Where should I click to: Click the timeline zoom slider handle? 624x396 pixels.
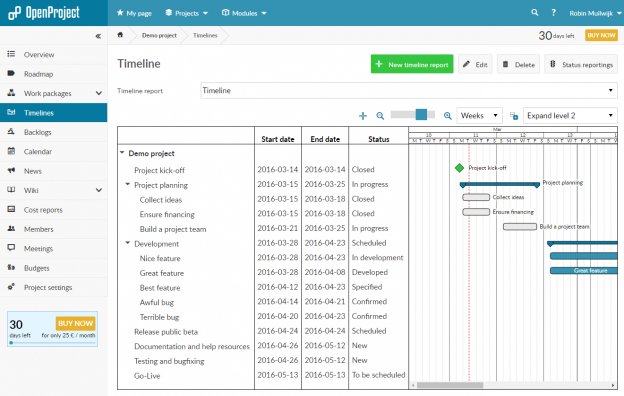[x=421, y=115]
